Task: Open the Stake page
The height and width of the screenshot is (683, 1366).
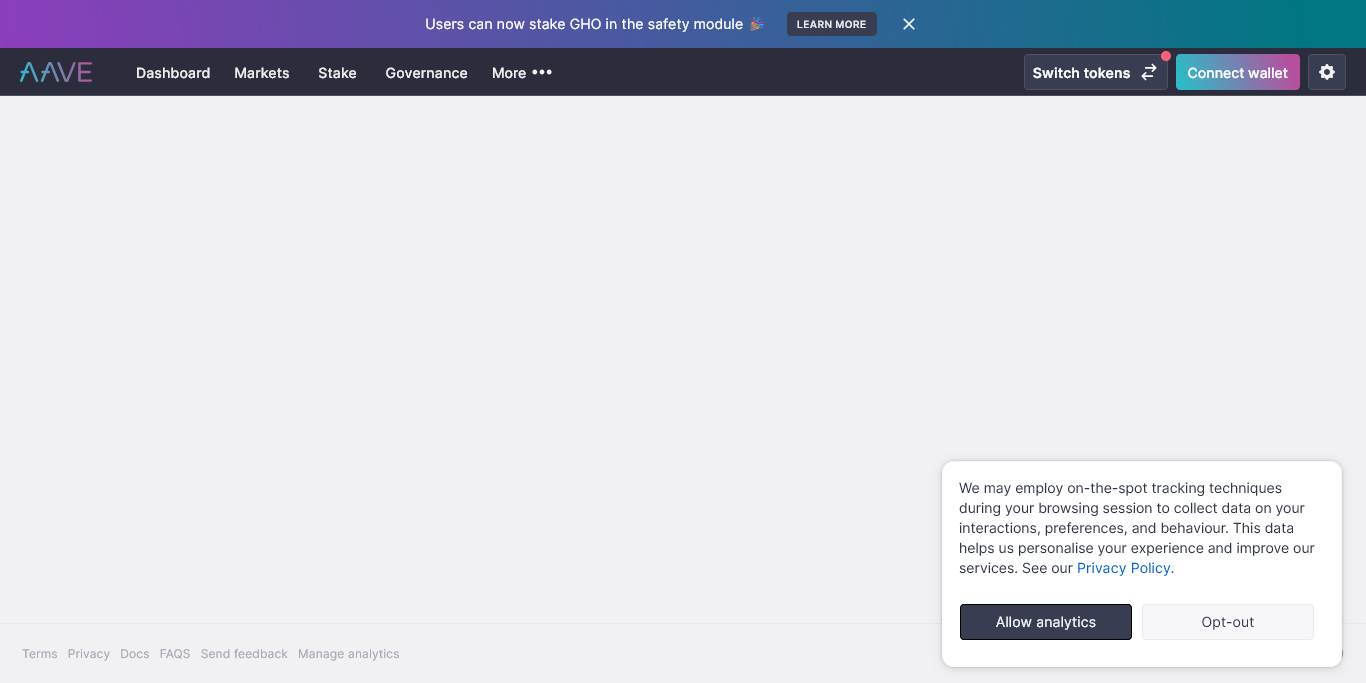Action: pyautogui.click(x=337, y=73)
